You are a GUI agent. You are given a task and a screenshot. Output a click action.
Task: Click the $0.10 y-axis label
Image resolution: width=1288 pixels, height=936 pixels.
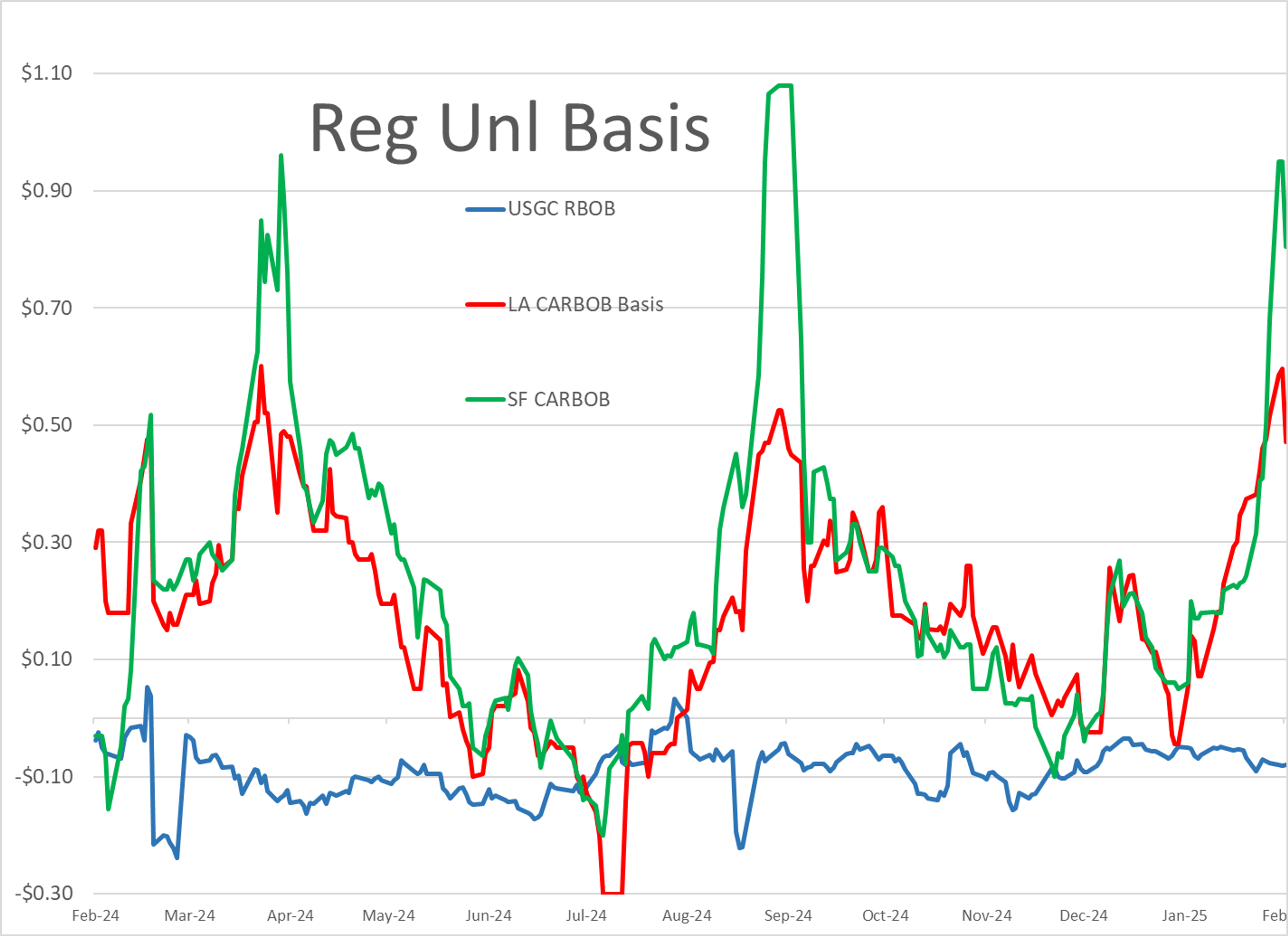[x=47, y=659]
